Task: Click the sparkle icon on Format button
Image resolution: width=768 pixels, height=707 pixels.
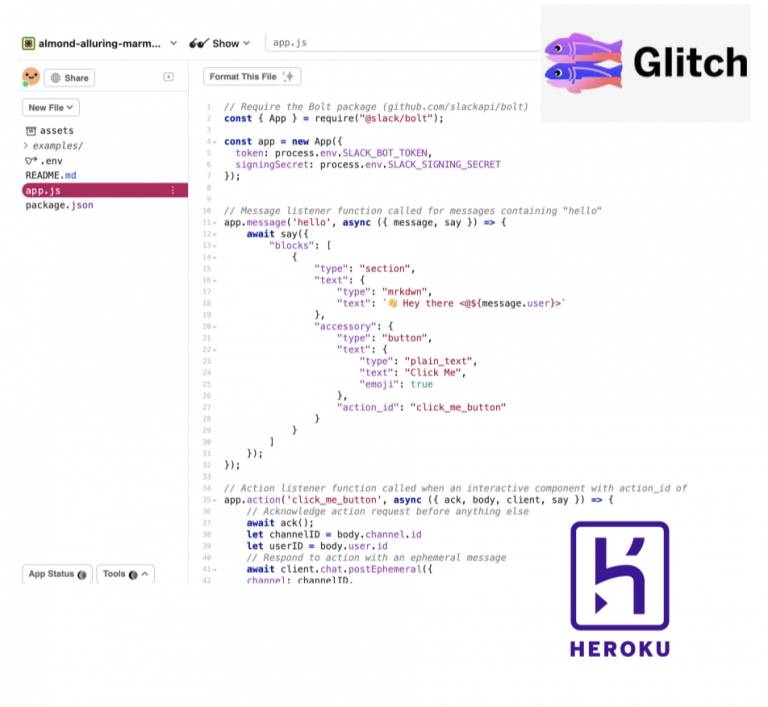Action: coord(288,76)
